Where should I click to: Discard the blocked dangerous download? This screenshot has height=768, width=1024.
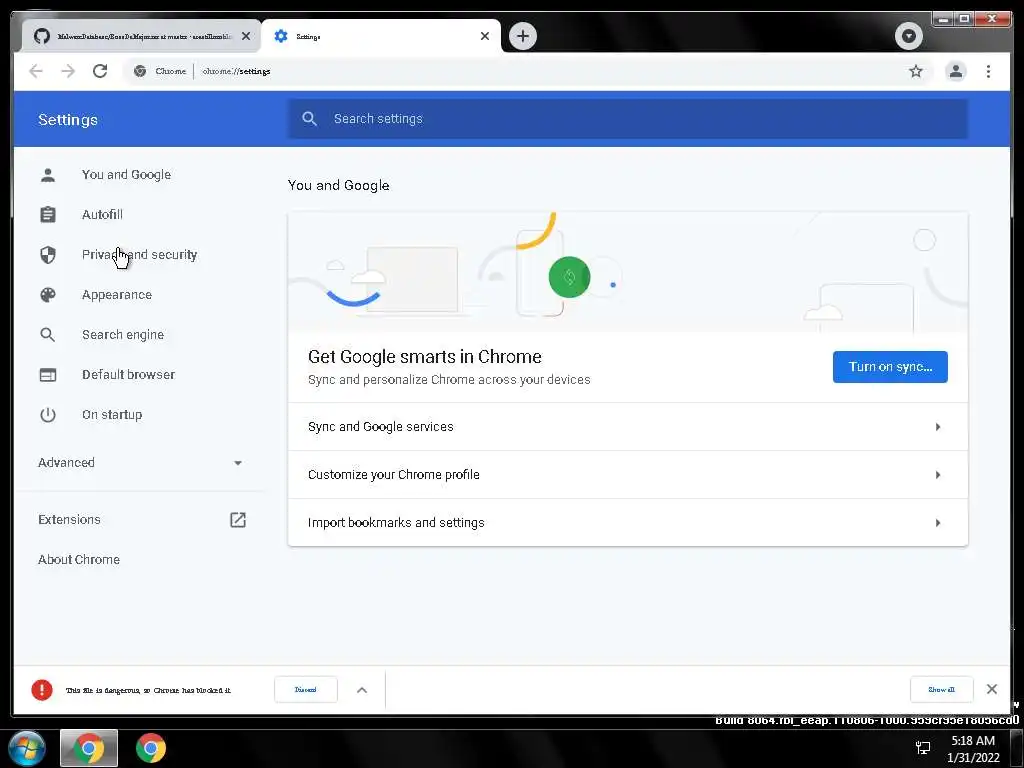pyautogui.click(x=306, y=690)
